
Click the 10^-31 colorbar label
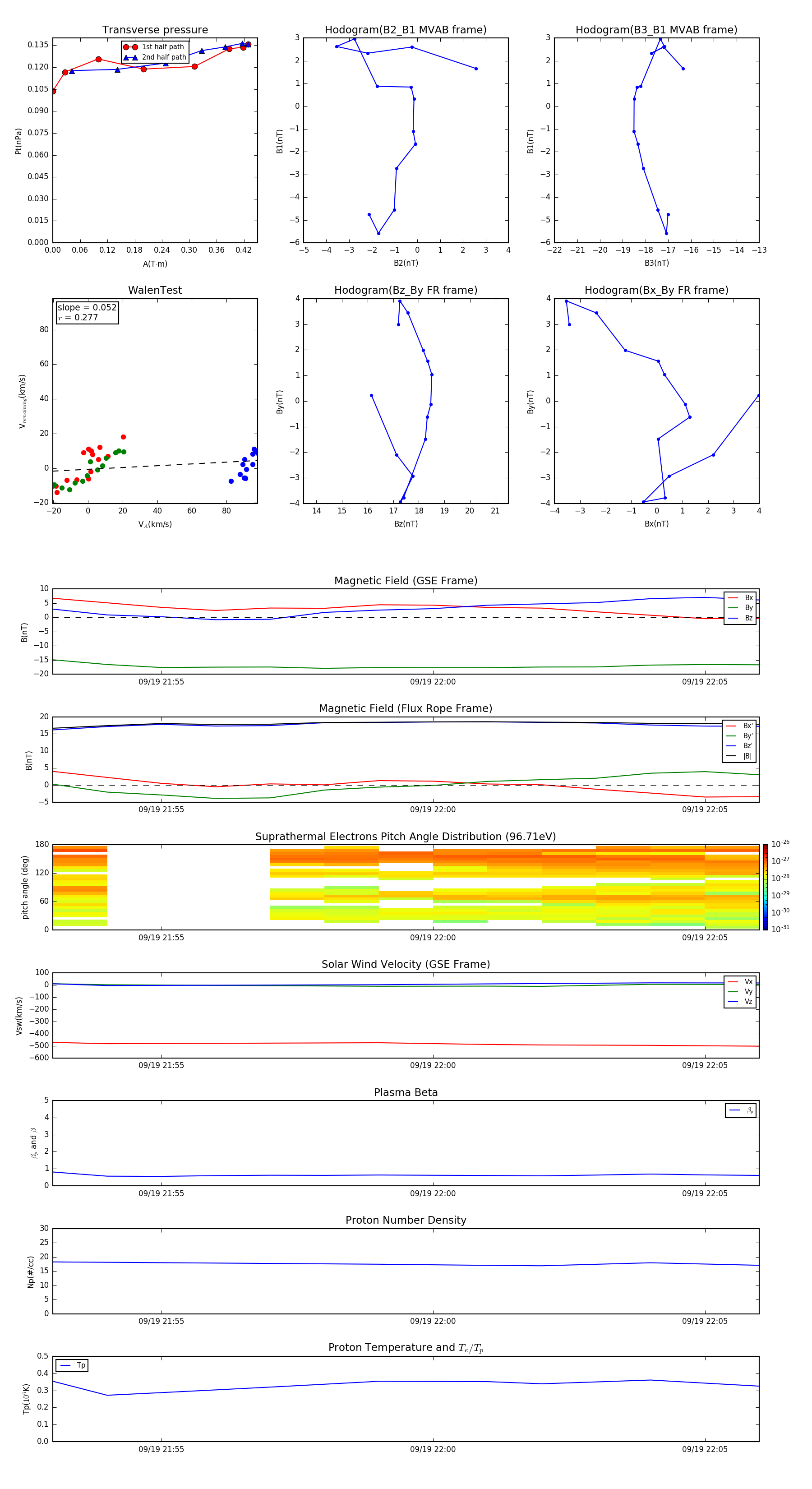point(780,929)
